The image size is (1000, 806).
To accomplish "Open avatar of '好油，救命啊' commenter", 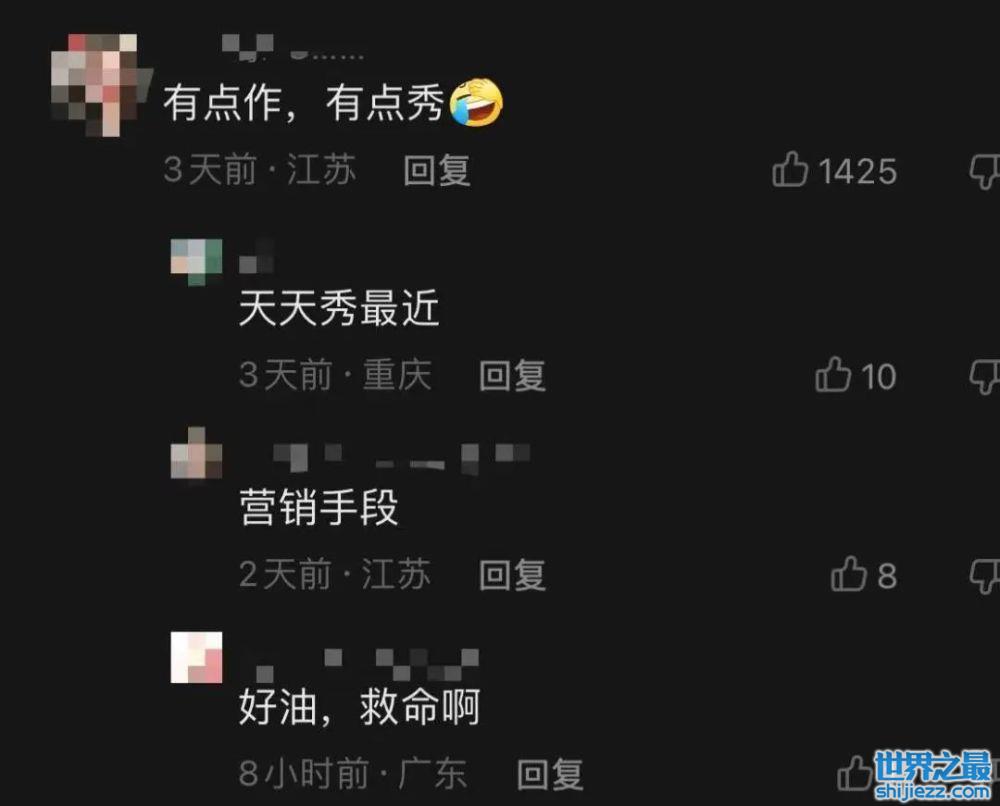I will pos(196,657).
